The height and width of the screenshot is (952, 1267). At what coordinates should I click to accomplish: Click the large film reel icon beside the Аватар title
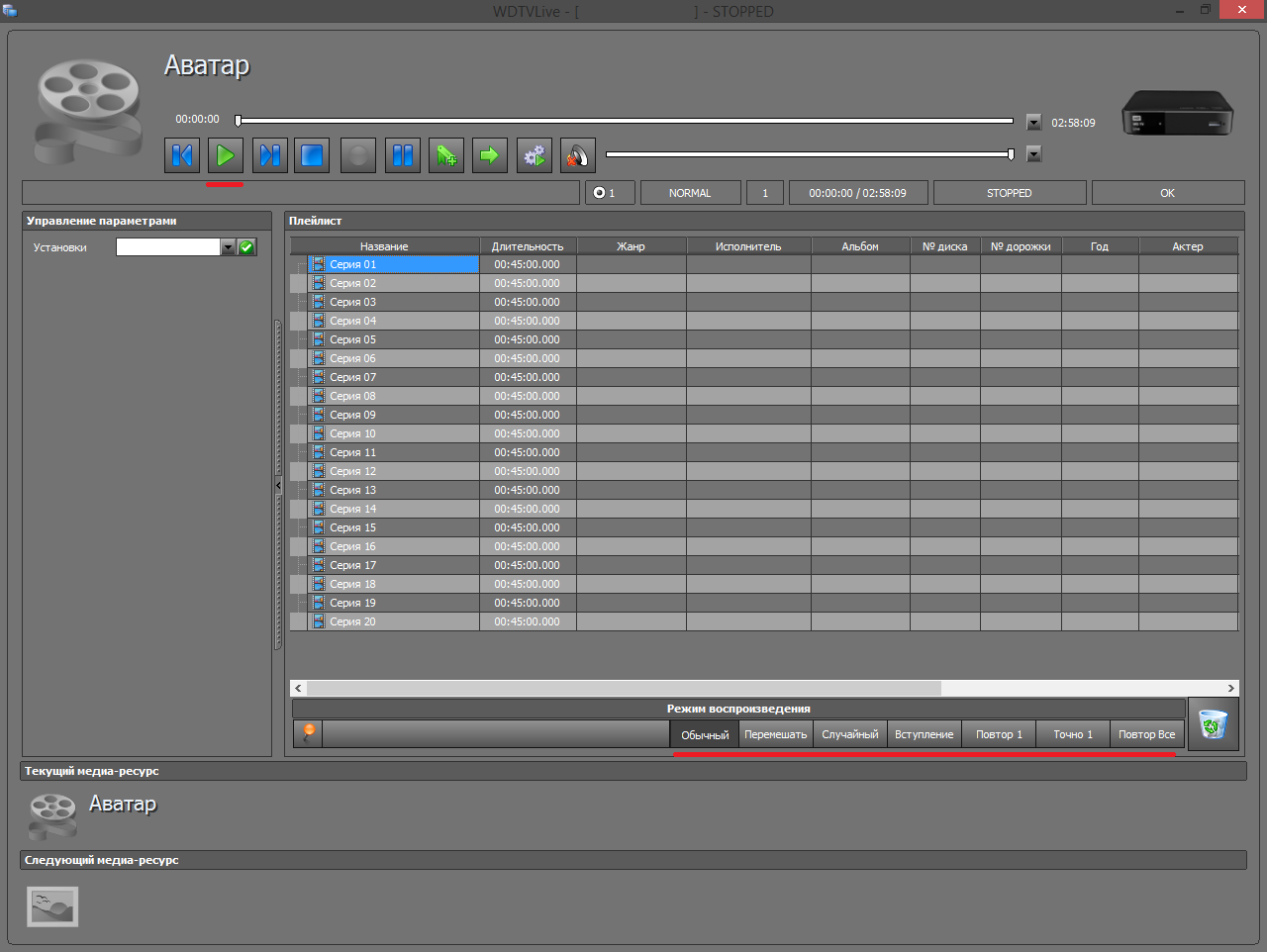coord(87,111)
